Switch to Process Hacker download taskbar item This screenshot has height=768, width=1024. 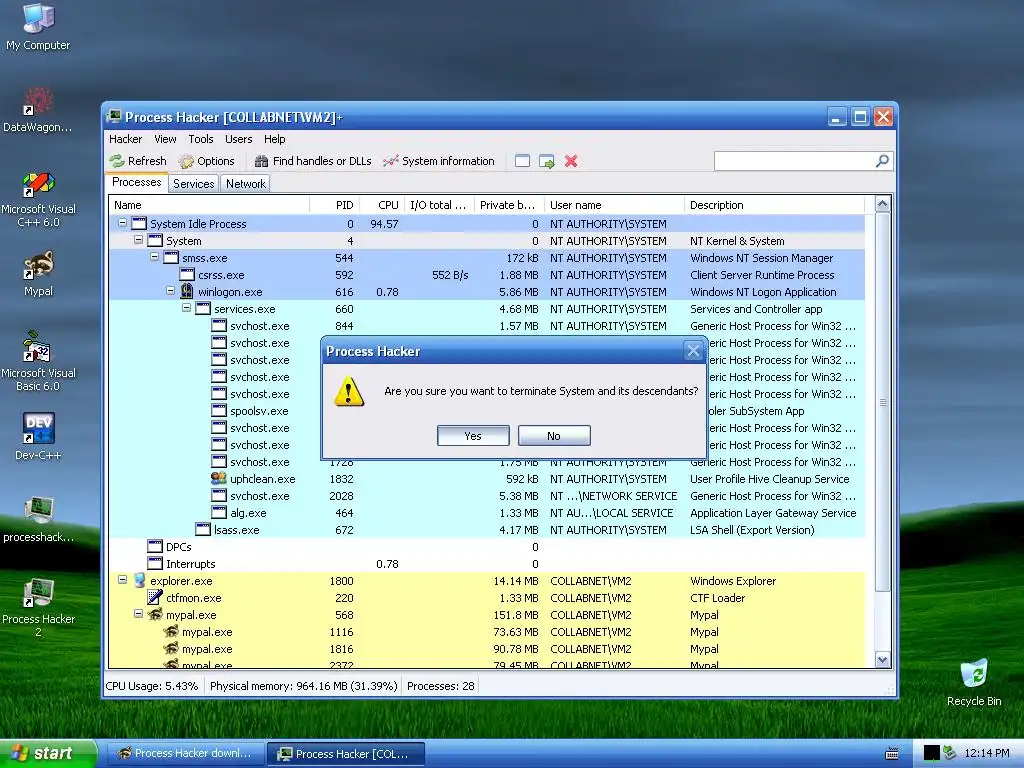pyautogui.click(x=185, y=754)
